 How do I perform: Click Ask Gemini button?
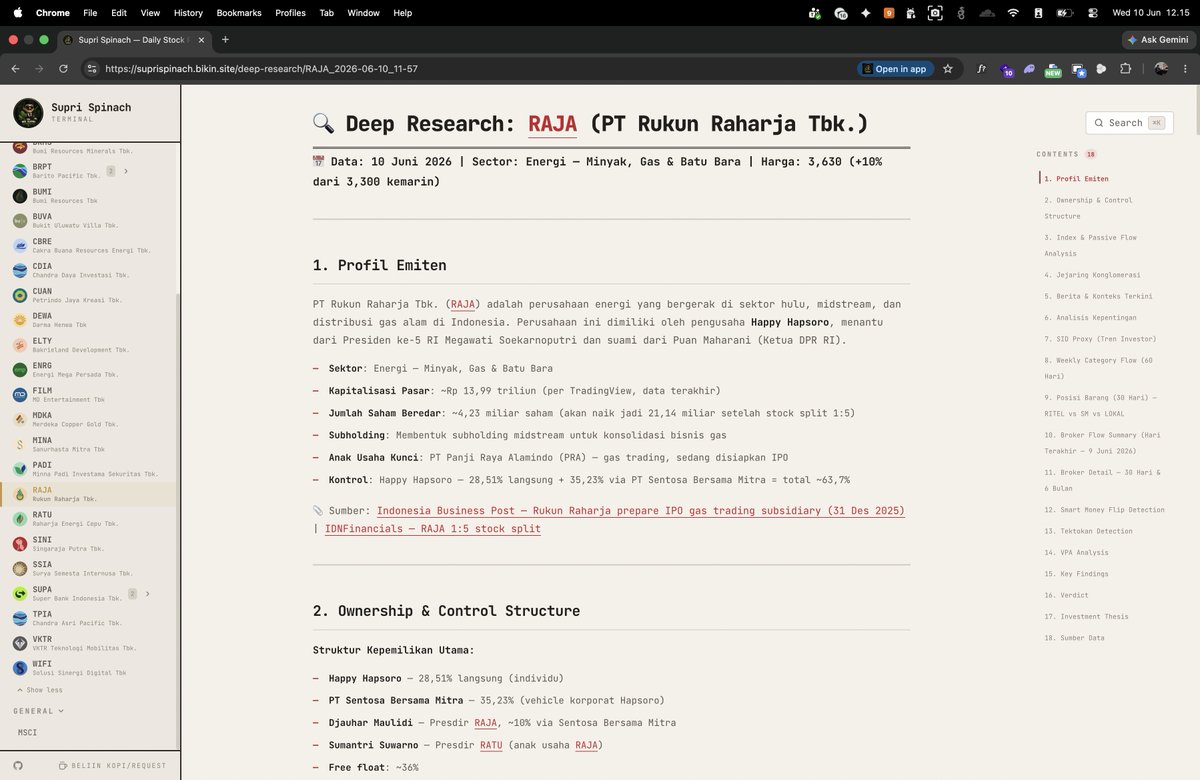1158,40
